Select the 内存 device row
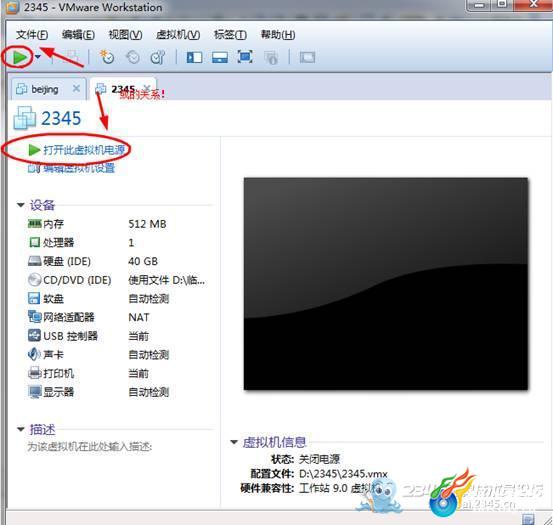 point(116,224)
